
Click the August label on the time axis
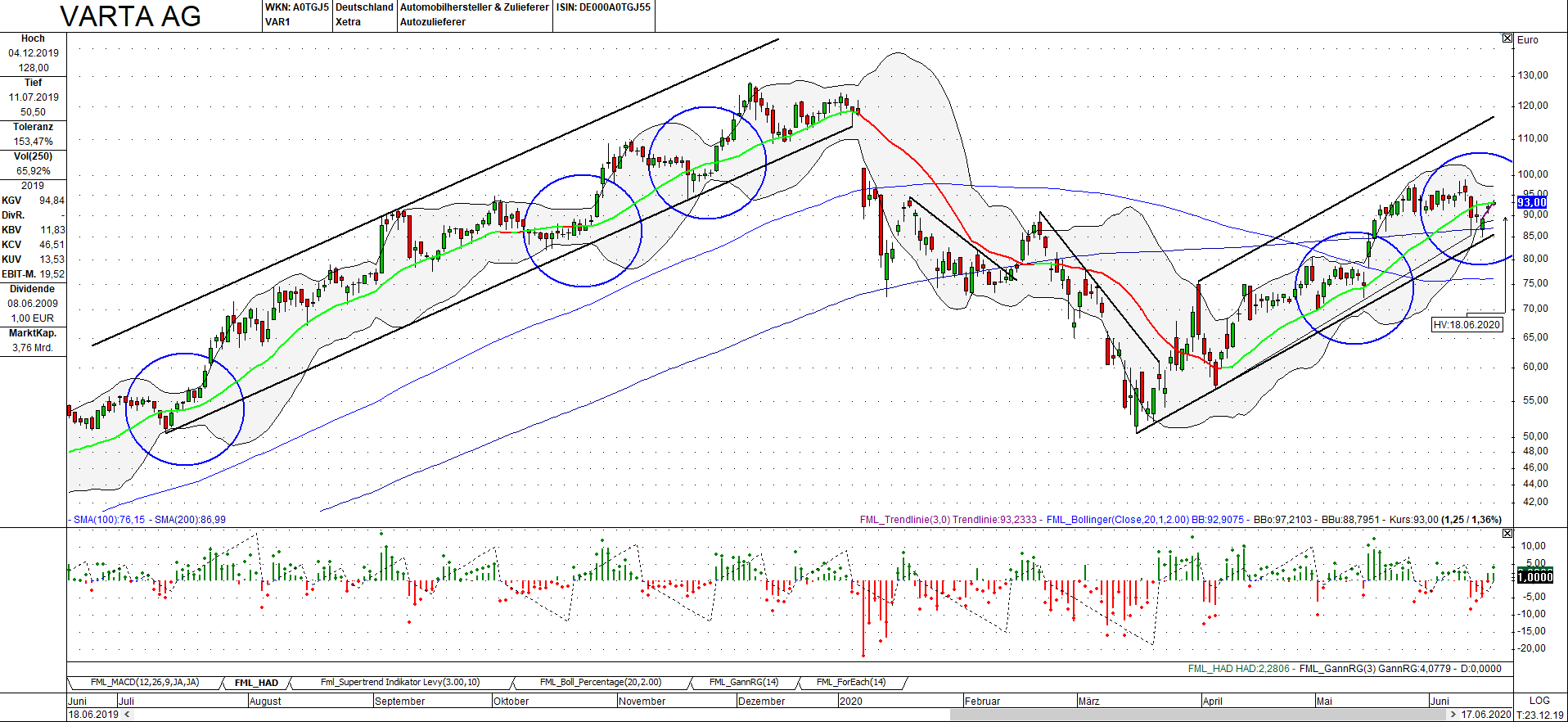265,702
